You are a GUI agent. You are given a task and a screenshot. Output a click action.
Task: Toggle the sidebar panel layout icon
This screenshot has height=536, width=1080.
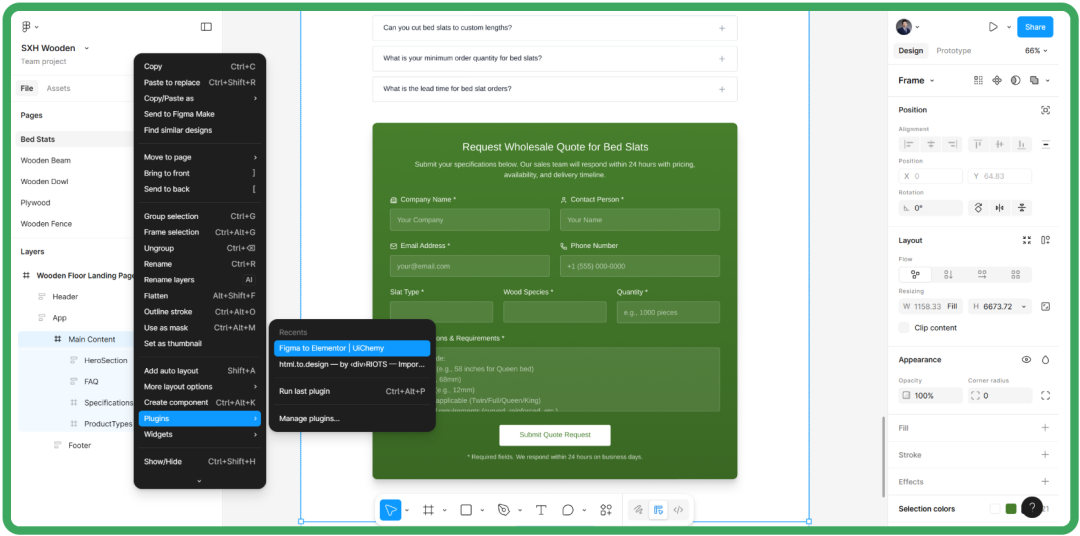[x=206, y=27]
